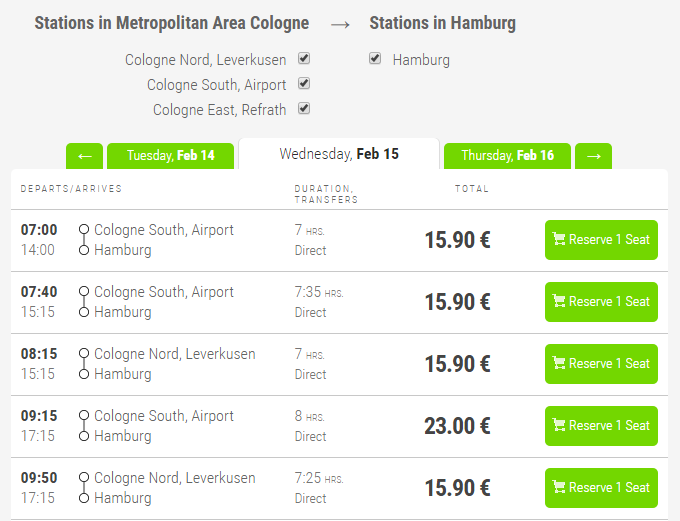Image resolution: width=680 pixels, height=521 pixels.
Task: Click the 15.90 € price for 07:00
Action: coord(457,240)
